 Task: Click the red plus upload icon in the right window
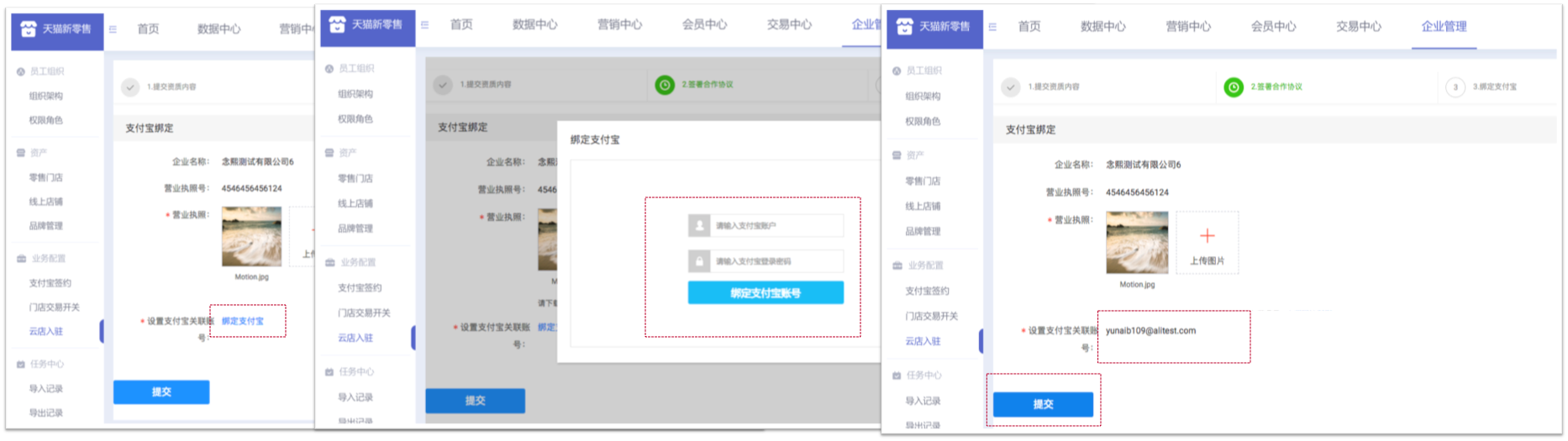pos(1208,236)
